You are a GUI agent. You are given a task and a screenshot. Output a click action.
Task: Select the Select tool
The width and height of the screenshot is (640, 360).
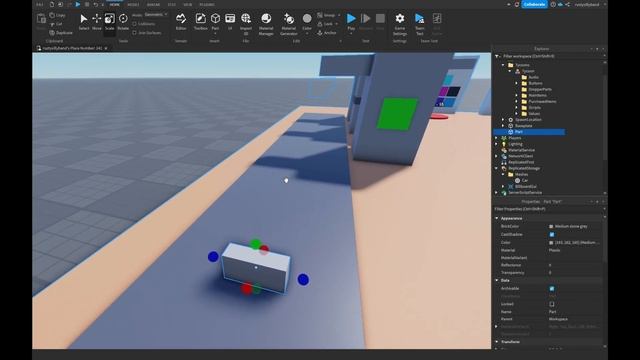coord(84,22)
